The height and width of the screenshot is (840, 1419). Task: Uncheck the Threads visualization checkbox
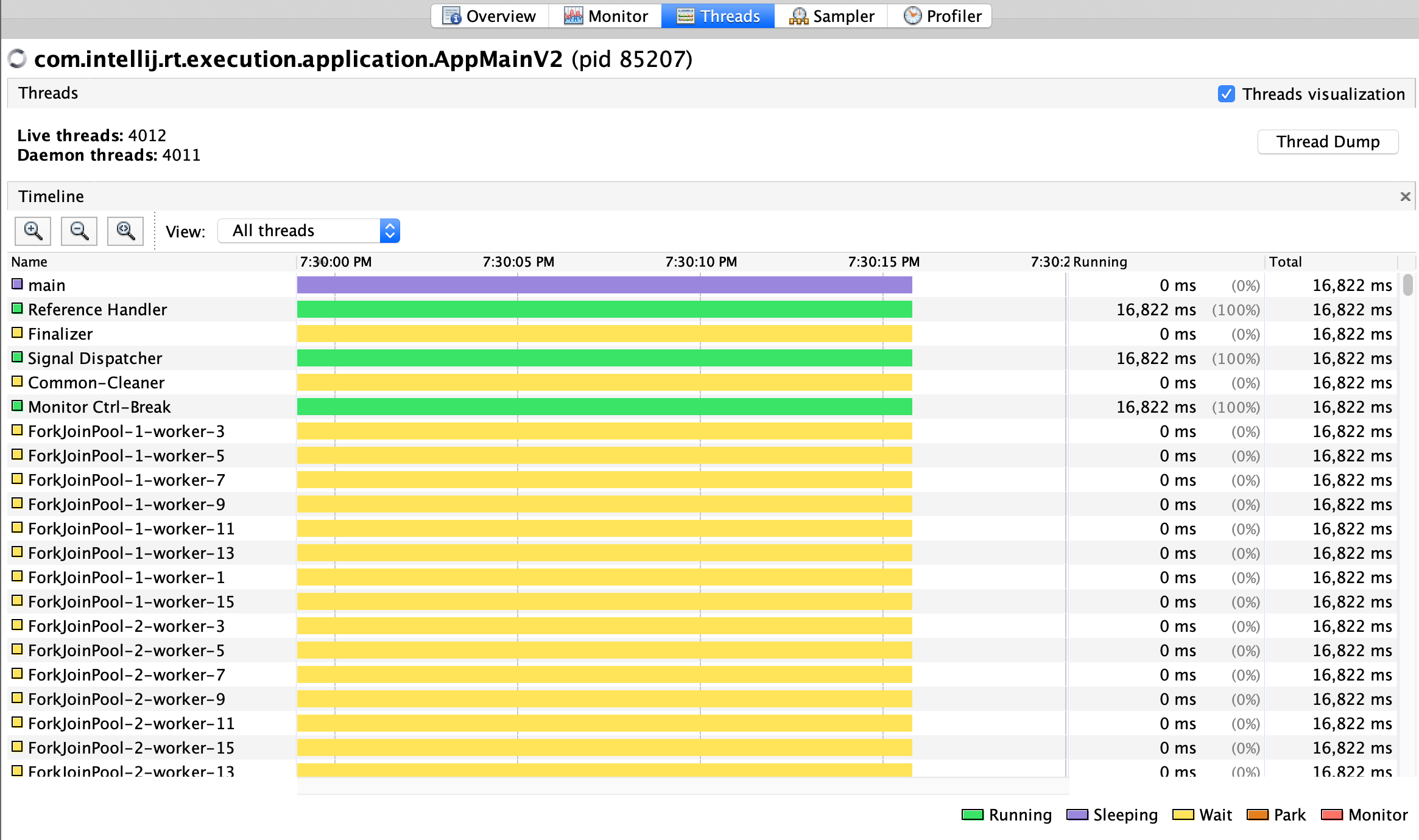pos(1226,94)
